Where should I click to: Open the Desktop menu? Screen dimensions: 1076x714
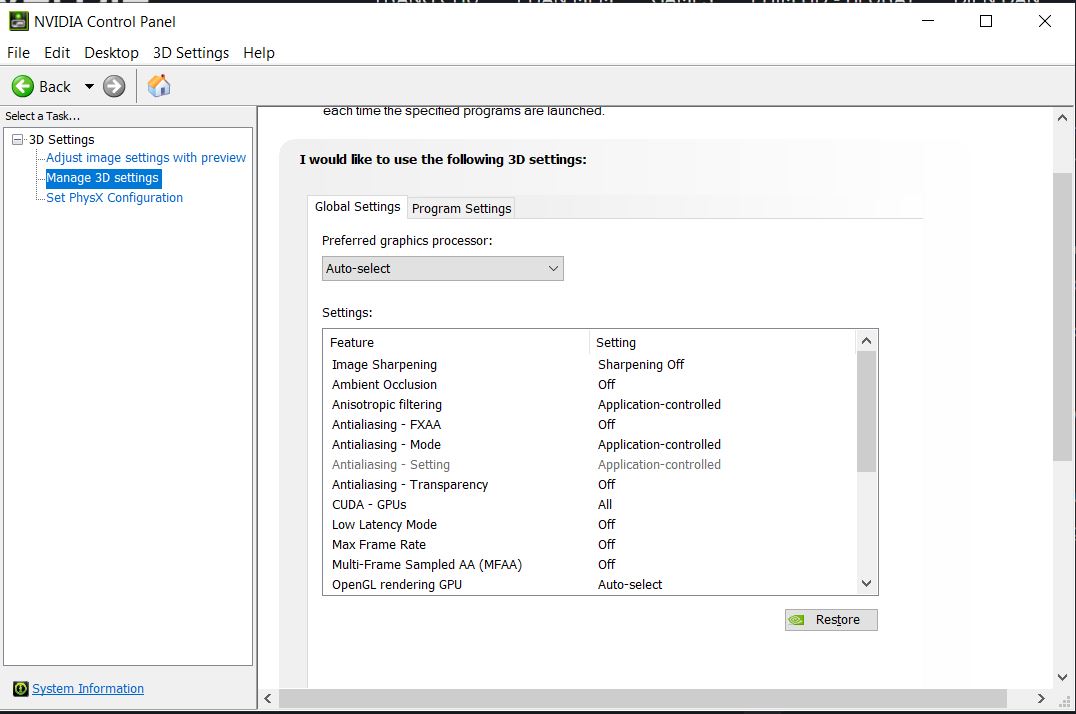(111, 53)
